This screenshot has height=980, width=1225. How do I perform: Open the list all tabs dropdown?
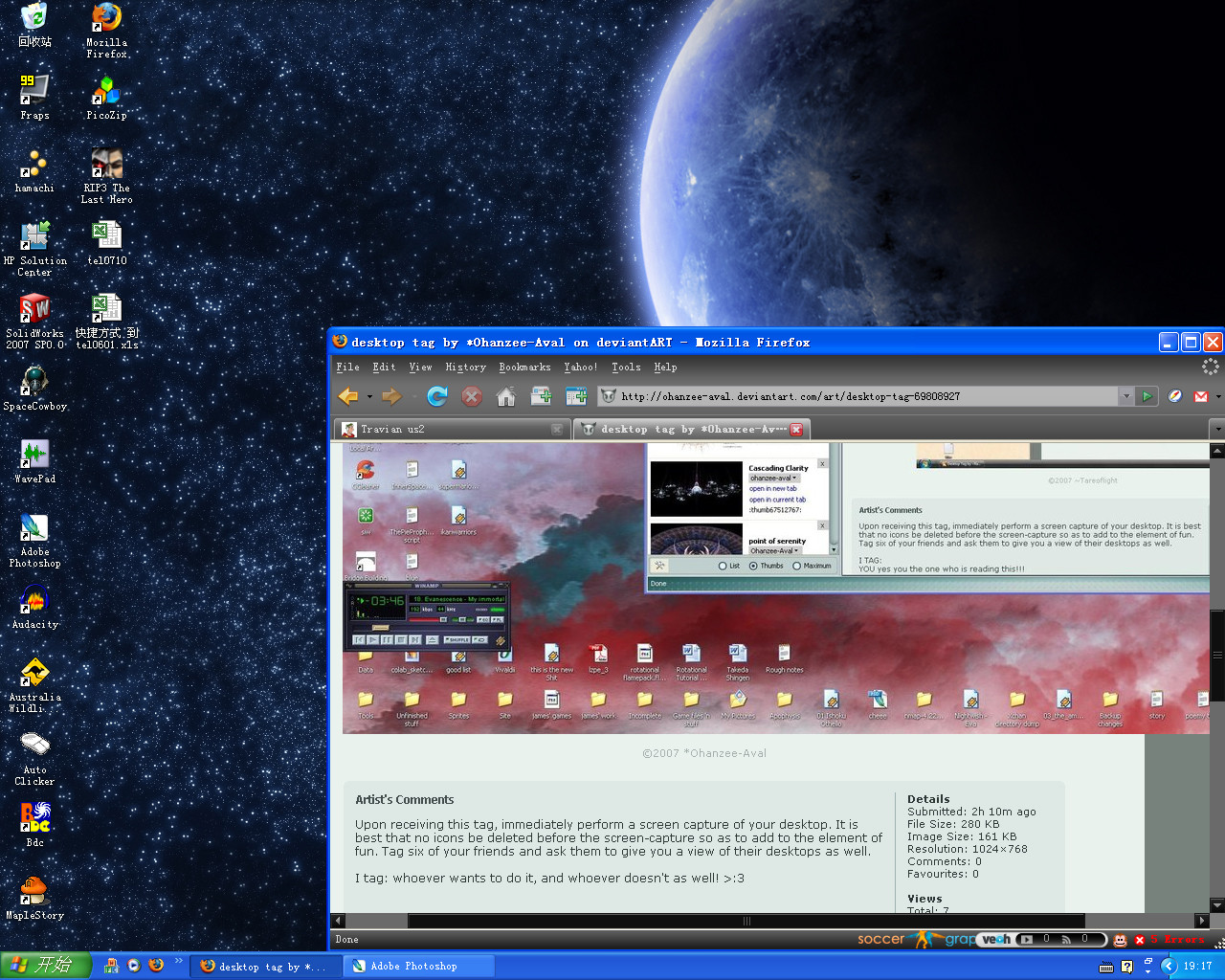coord(1217,430)
